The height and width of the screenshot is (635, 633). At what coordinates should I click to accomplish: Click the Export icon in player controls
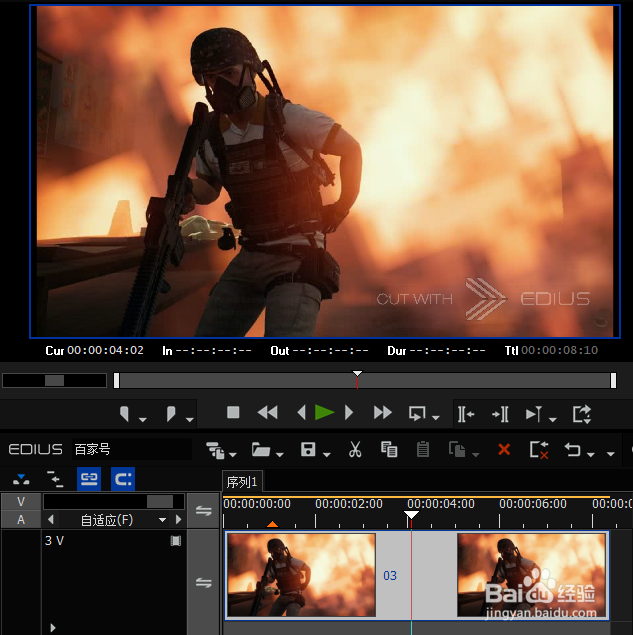582,414
